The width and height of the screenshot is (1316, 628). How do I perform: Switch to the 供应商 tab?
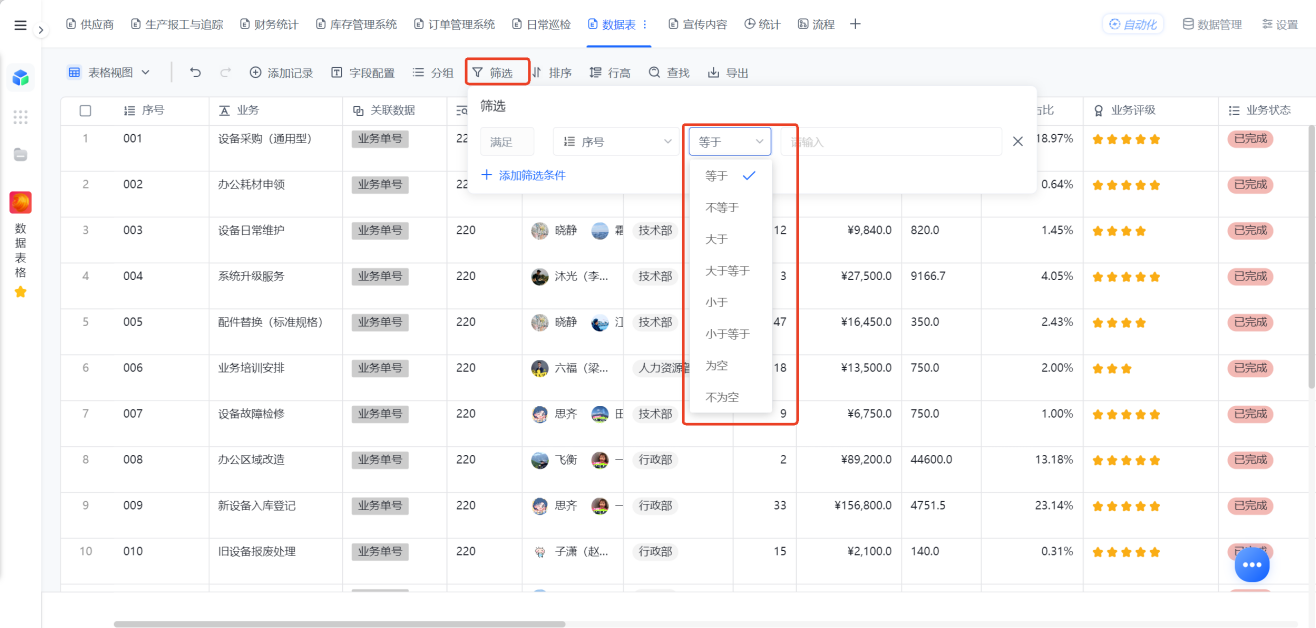coord(90,24)
